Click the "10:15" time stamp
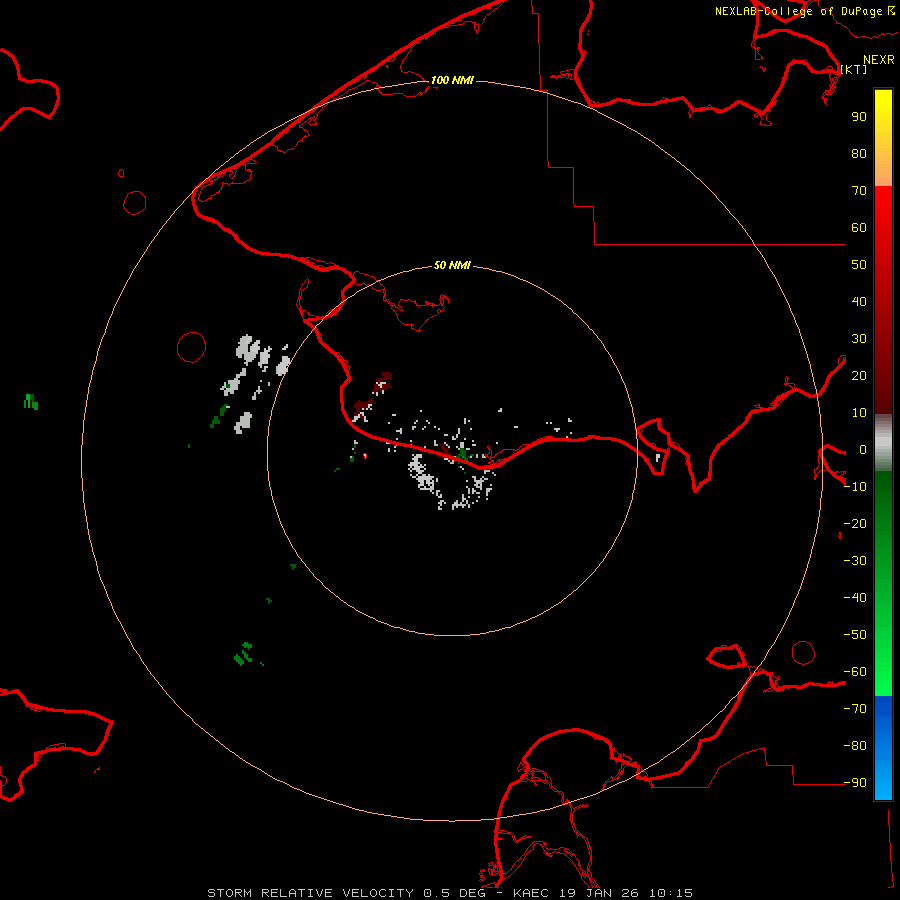This screenshot has height=900, width=900. point(671,893)
